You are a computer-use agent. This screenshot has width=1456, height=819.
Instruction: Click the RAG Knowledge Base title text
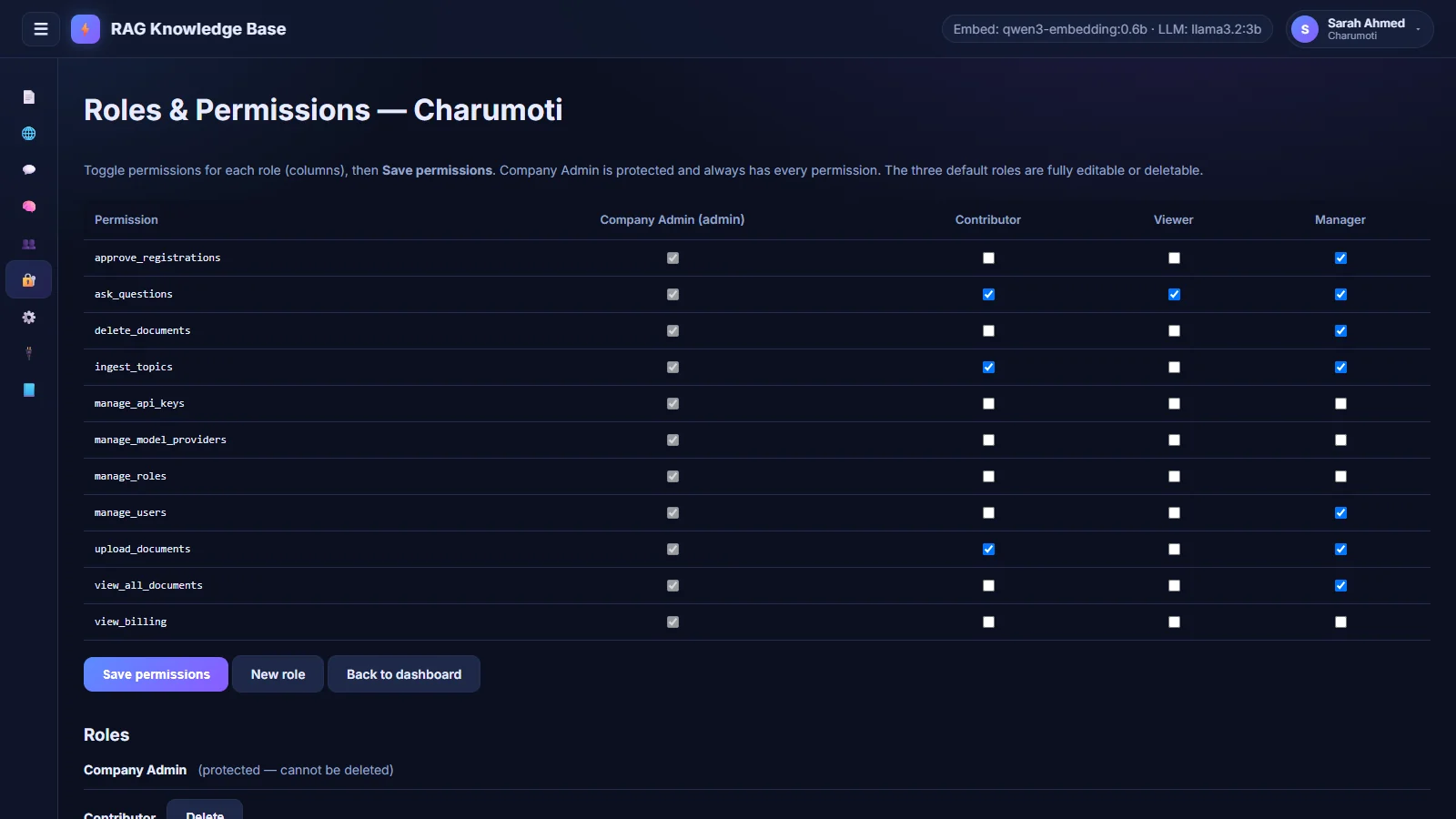[x=198, y=29]
